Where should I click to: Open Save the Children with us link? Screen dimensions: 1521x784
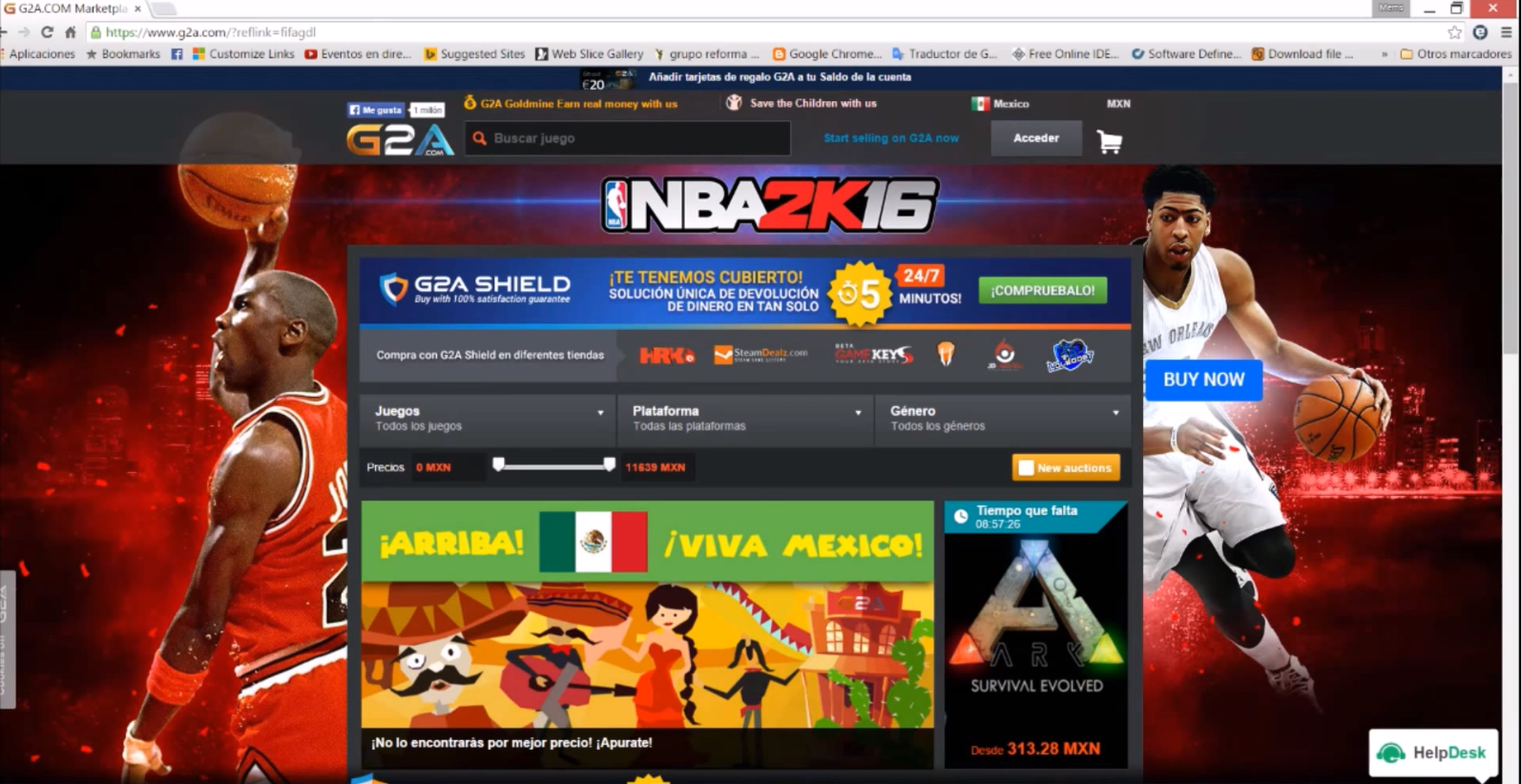coord(813,103)
